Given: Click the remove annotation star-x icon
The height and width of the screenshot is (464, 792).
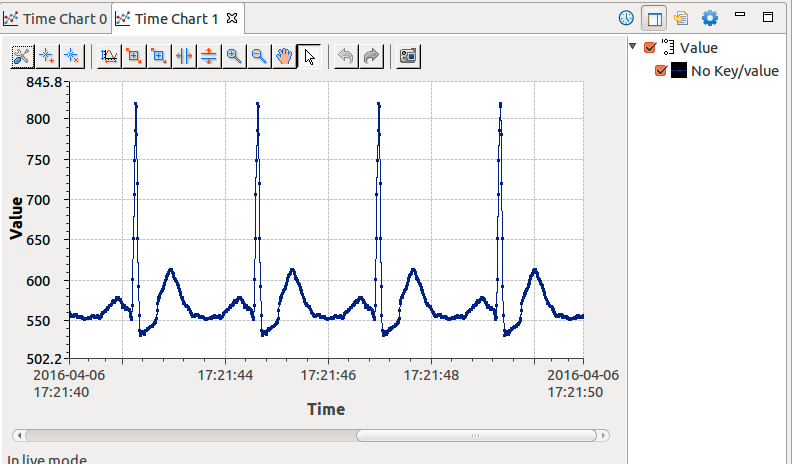Looking at the screenshot, I should 72,56.
